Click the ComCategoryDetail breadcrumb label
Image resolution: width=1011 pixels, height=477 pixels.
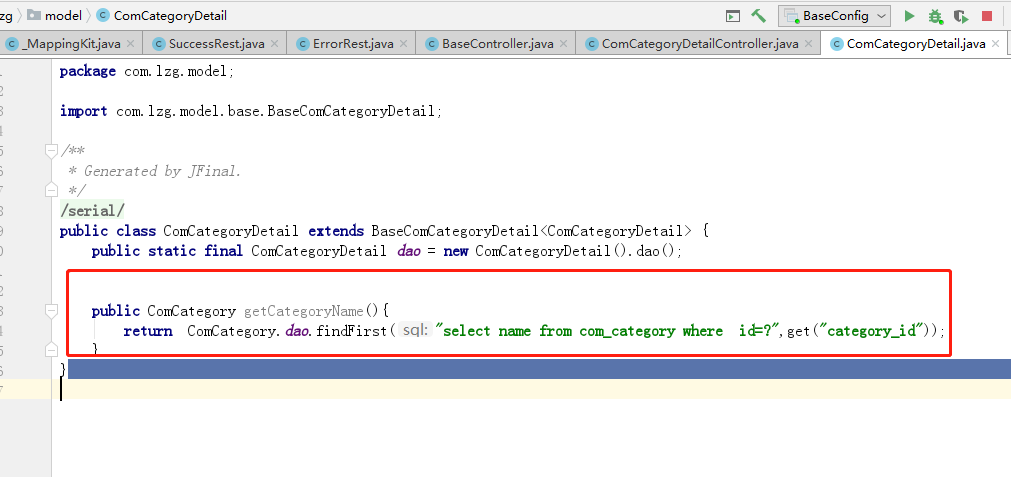170,16
